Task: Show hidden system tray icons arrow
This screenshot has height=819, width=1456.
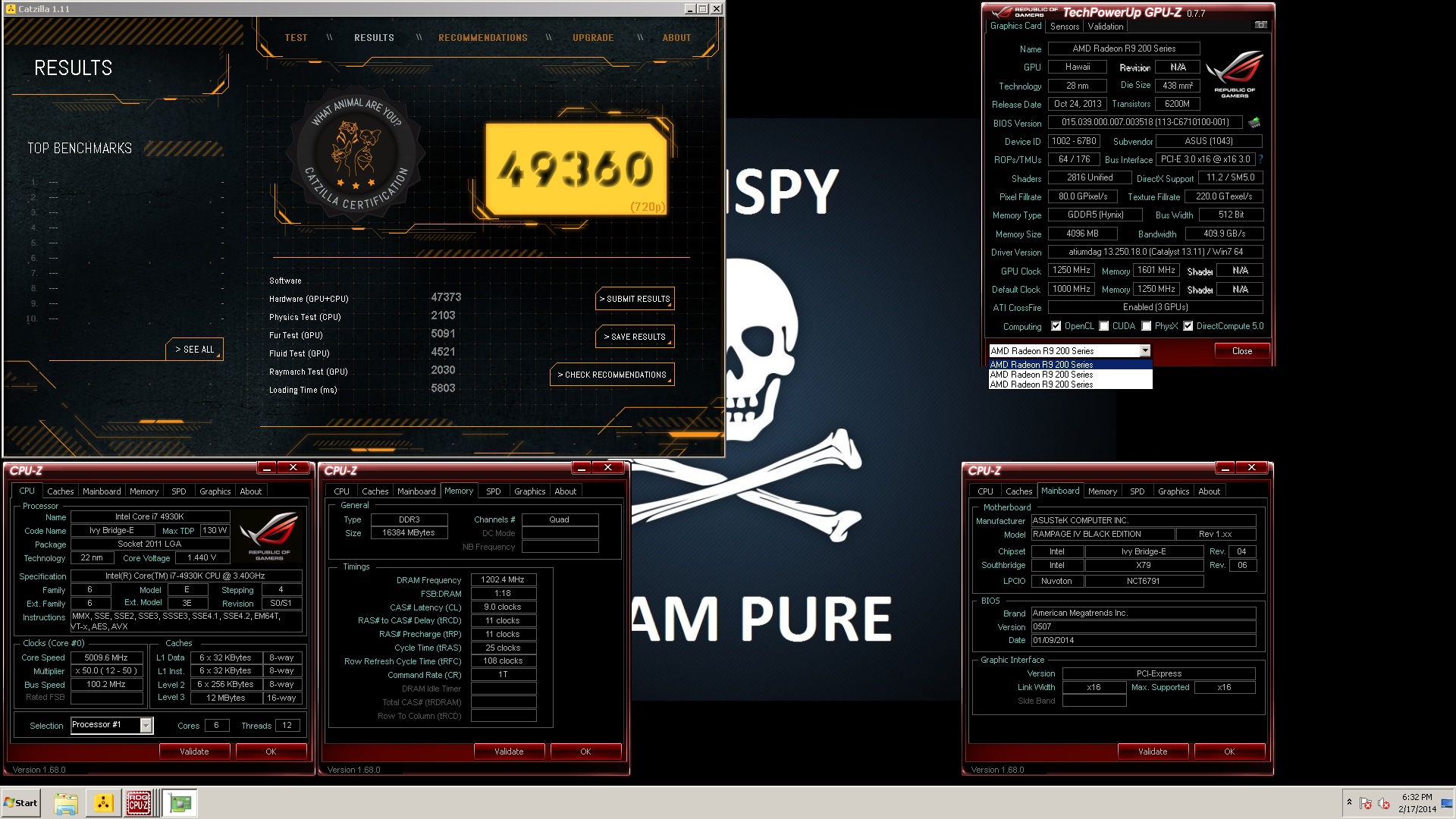Action: click(1349, 802)
